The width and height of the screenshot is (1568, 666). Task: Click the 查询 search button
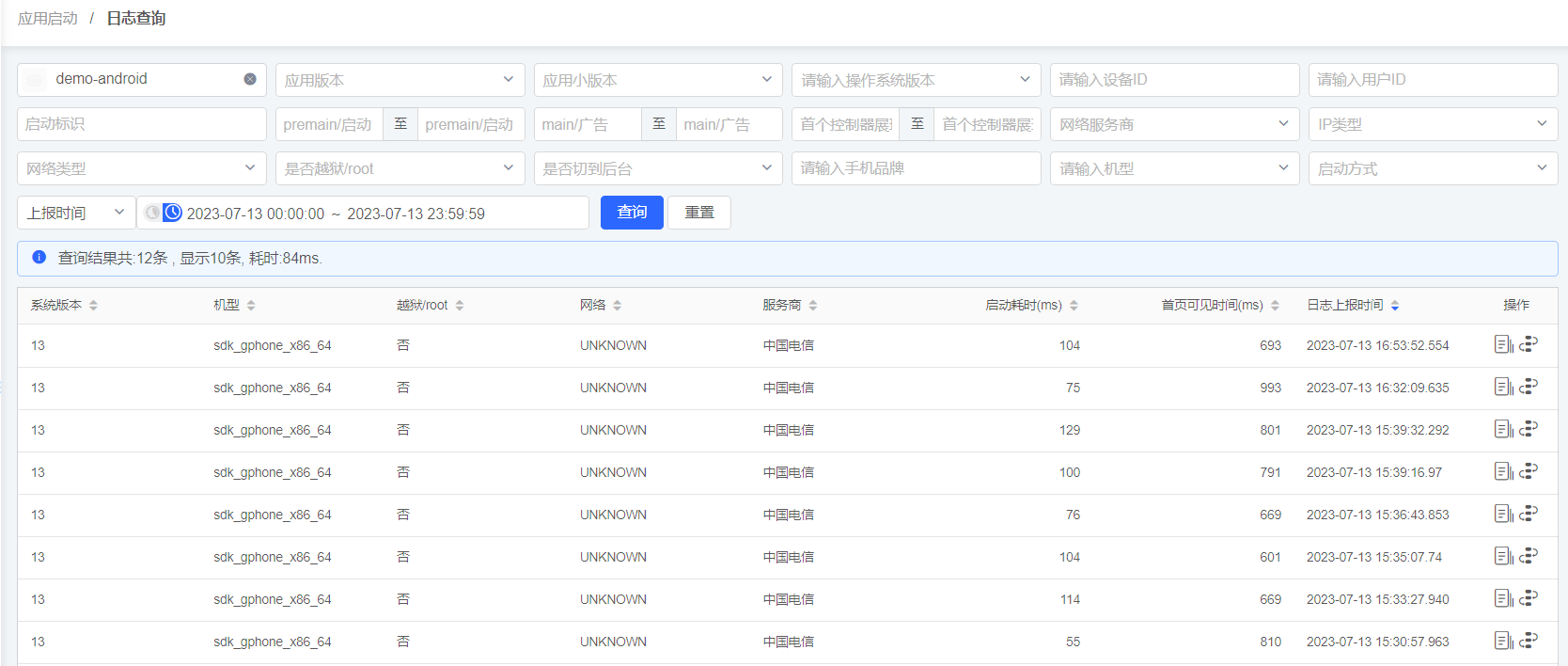point(632,213)
